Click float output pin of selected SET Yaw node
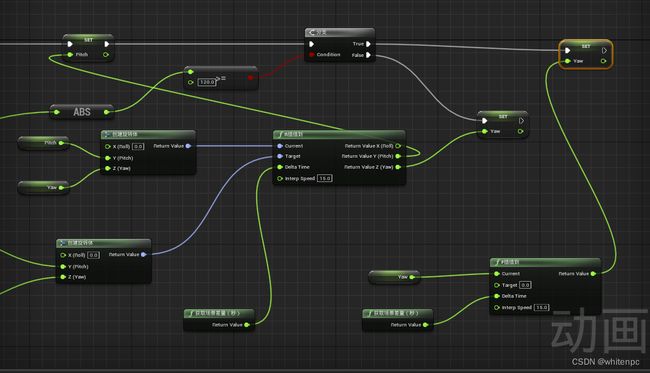This screenshot has height=373, width=650. point(603,61)
